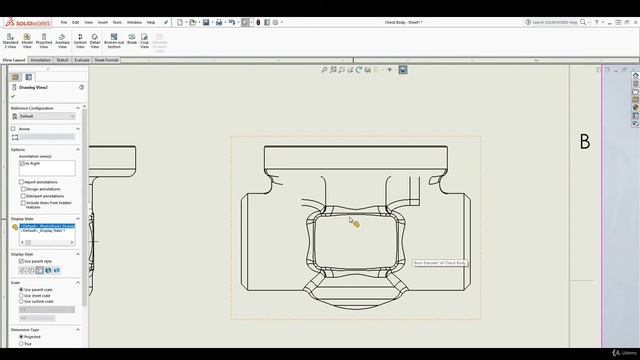Open the Tools menu

pyautogui.click(x=117, y=22)
